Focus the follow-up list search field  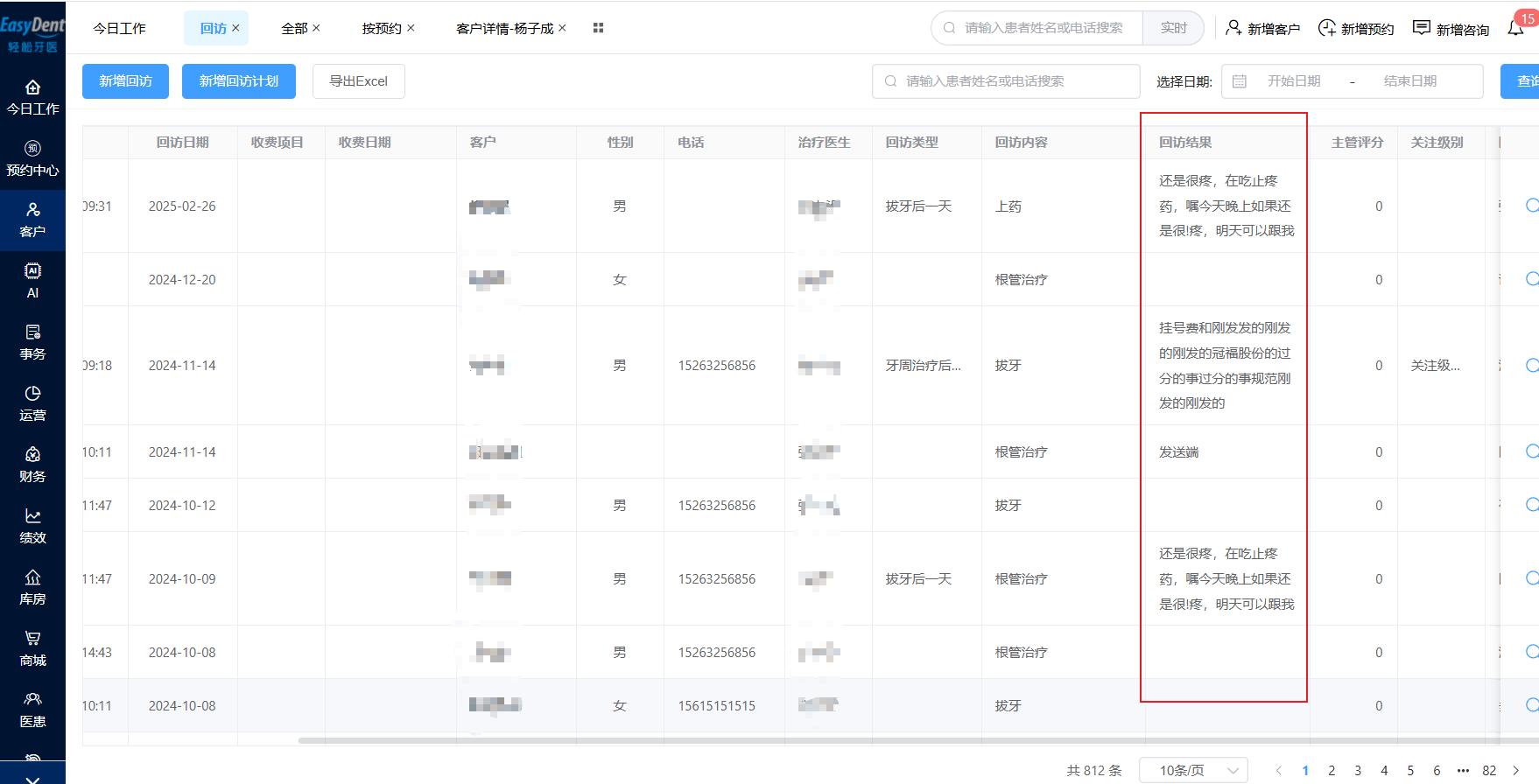tap(1006, 81)
